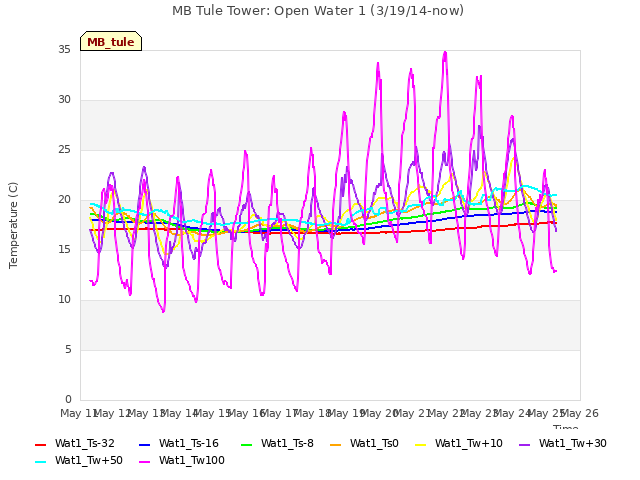Image resolution: width=640 pixels, height=480 pixels.
Task: Click the yellow Wat1_Tw+10 color swatch
Action: (420, 444)
